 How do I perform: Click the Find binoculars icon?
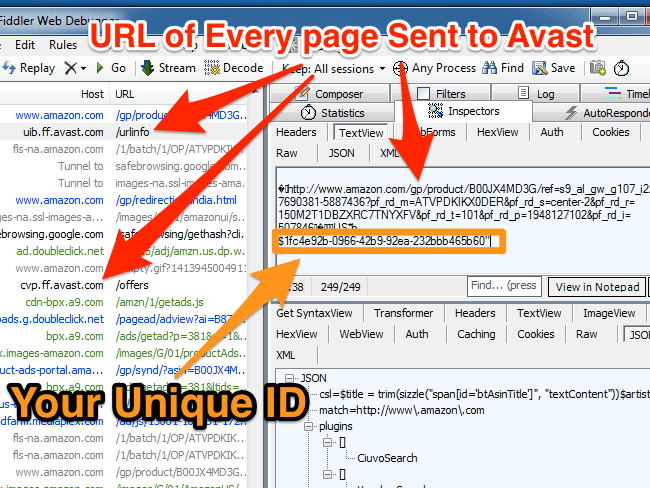tap(489, 68)
